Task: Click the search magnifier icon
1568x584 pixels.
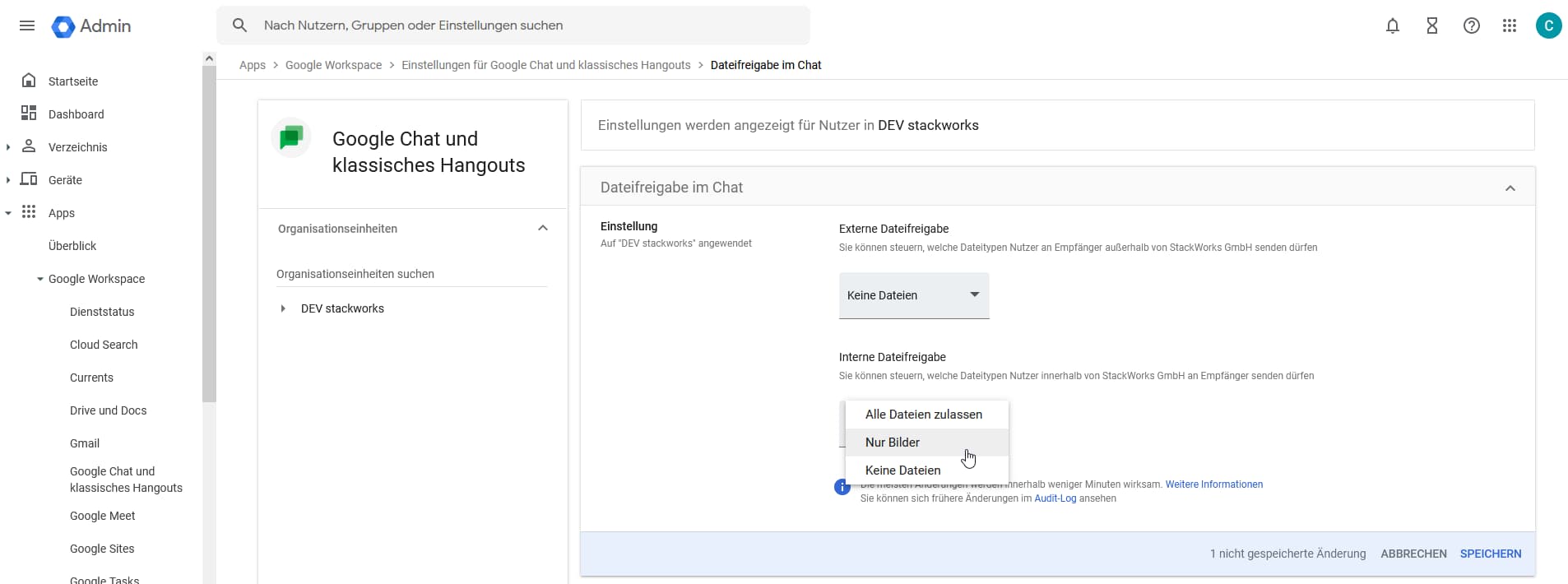Action: coord(239,25)
